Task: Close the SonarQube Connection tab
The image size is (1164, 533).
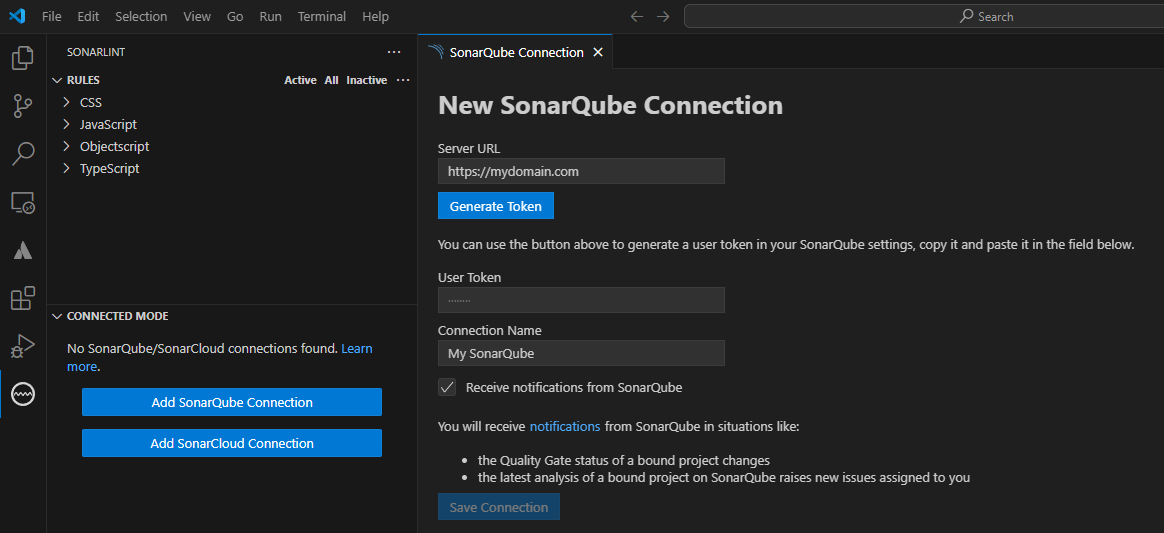Action: click(598, 53)
